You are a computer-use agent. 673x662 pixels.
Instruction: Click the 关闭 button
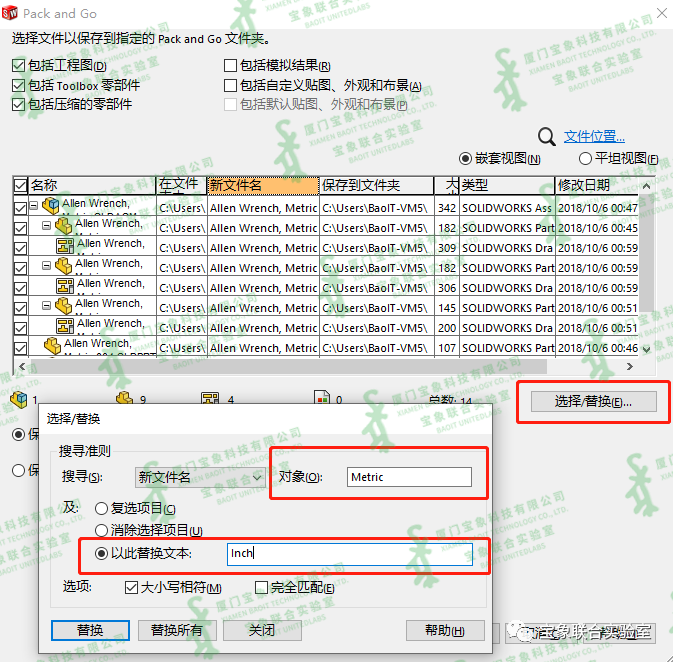click(262, 630)
